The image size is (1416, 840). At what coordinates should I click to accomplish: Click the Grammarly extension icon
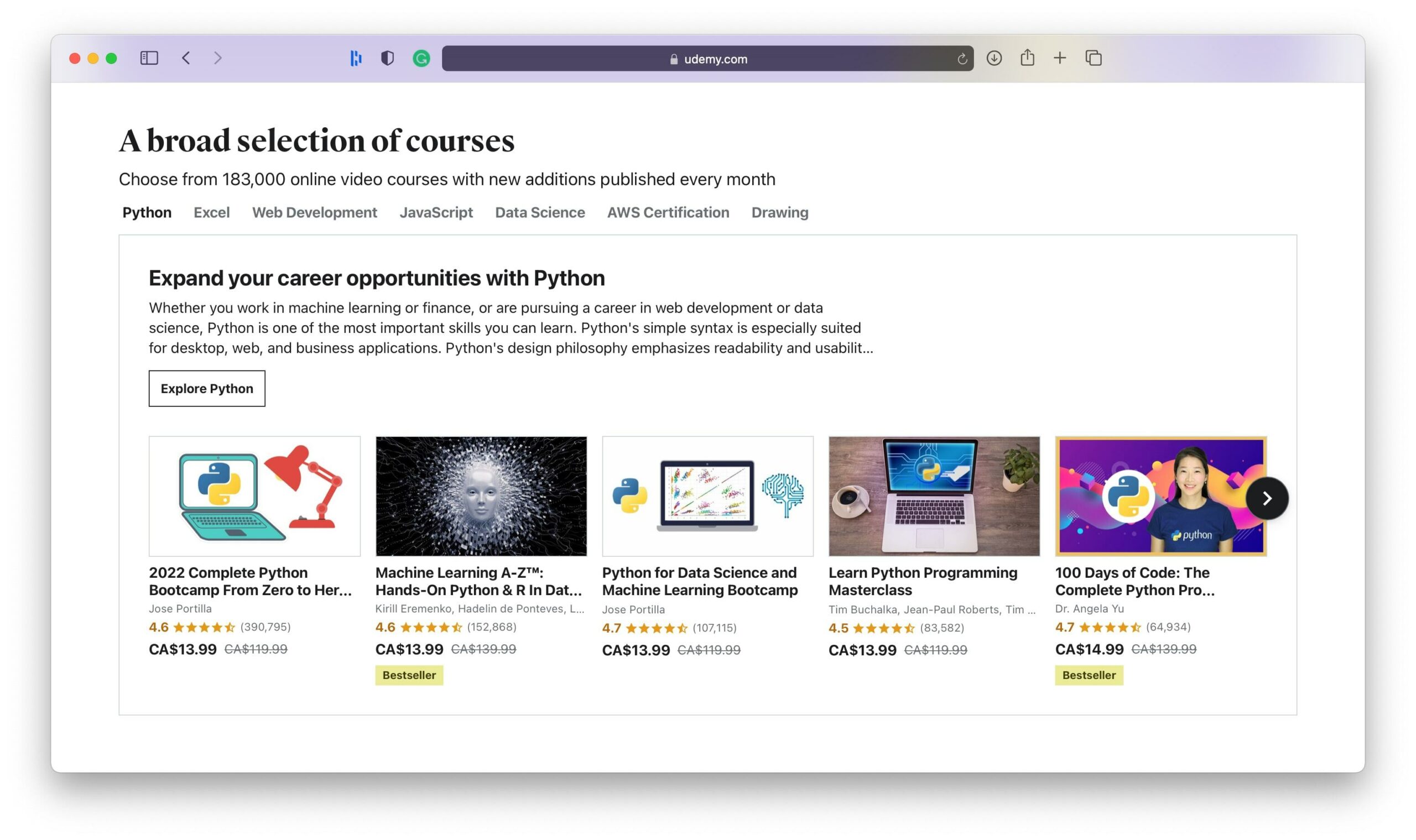click(421, 58)
